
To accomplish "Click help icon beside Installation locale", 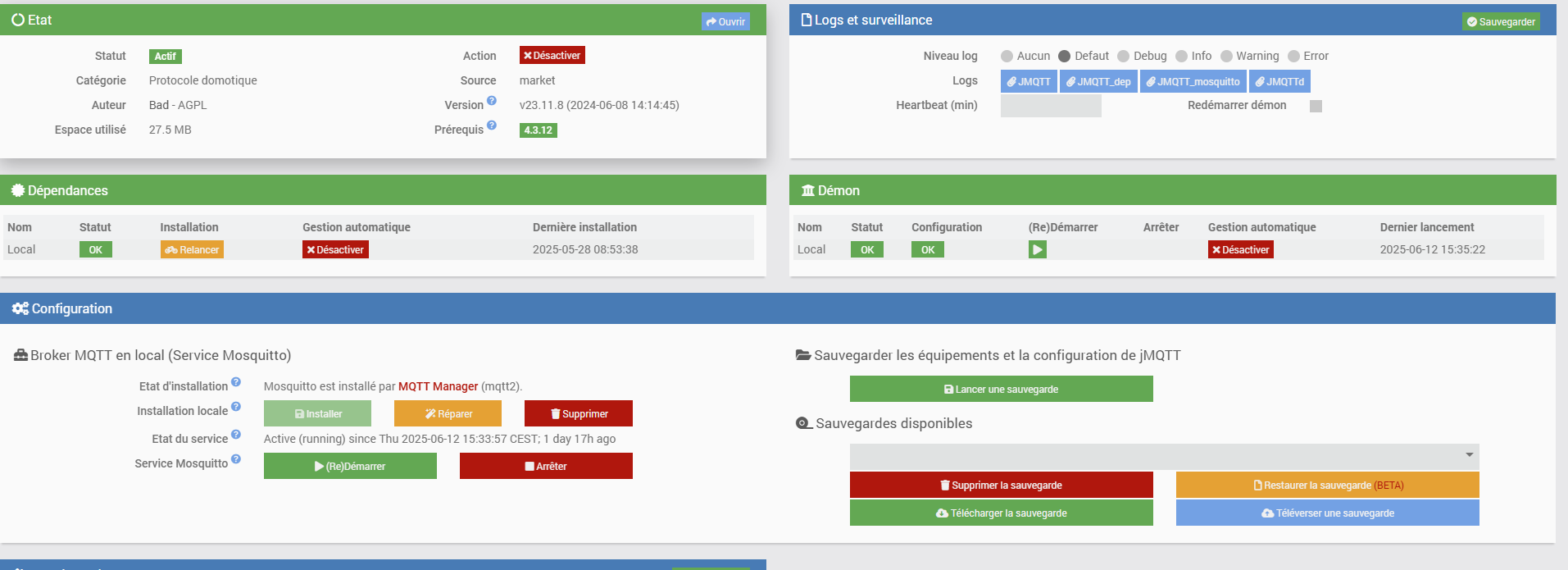I will (x=236, y=407).
